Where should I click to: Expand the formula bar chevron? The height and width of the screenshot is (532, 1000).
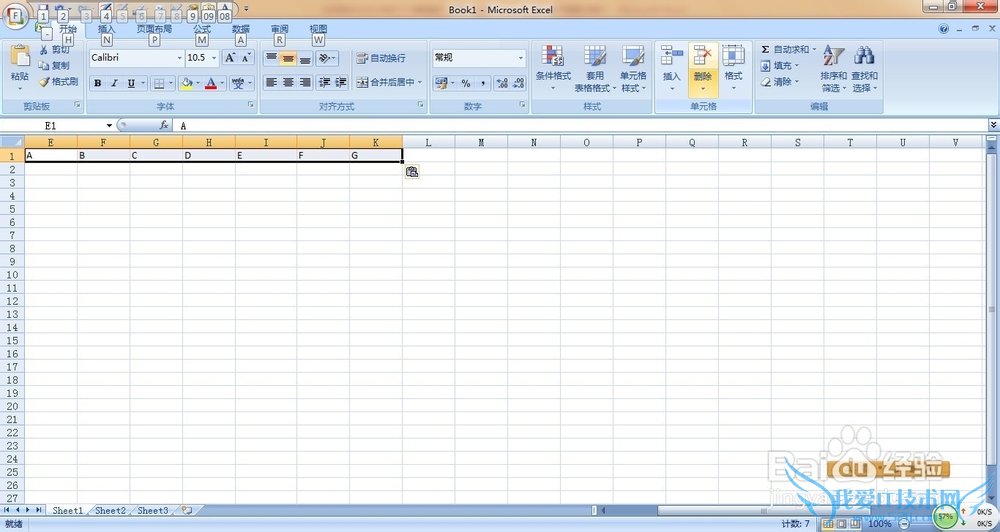click(993, 125)
